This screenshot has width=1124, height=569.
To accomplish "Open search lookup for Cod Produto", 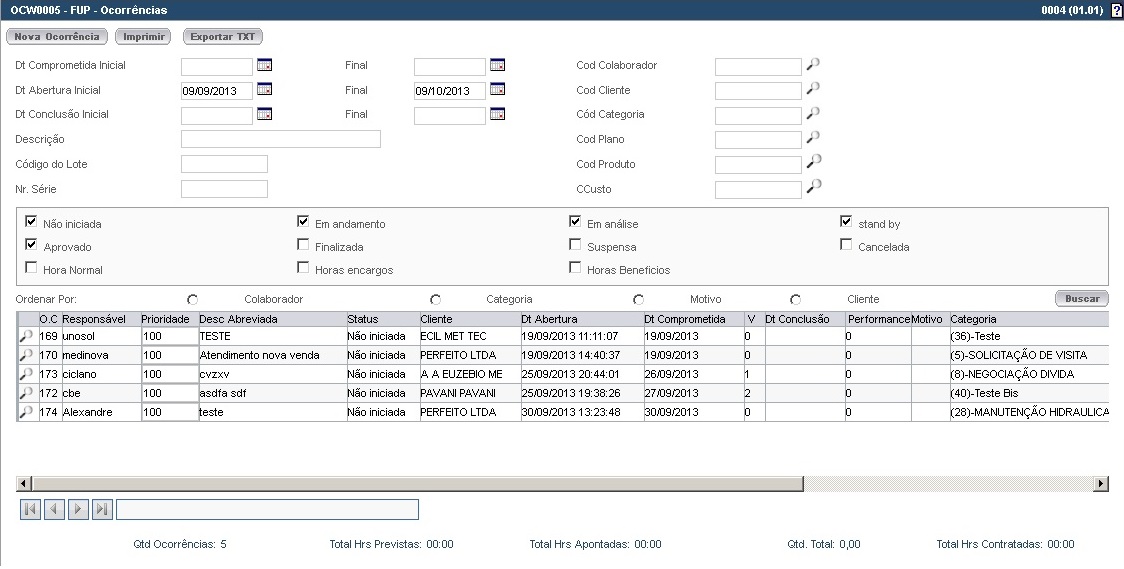I will 814,161.
